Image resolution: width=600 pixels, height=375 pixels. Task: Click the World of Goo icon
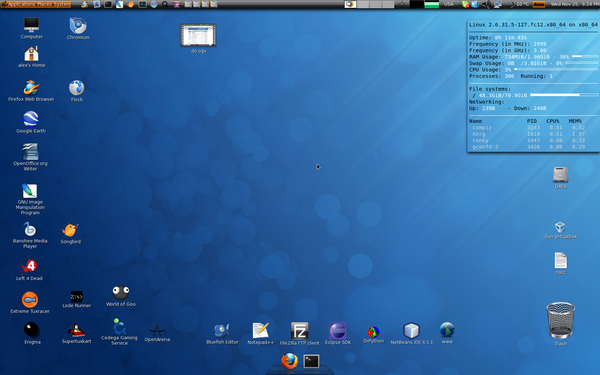tap(121, 295)
